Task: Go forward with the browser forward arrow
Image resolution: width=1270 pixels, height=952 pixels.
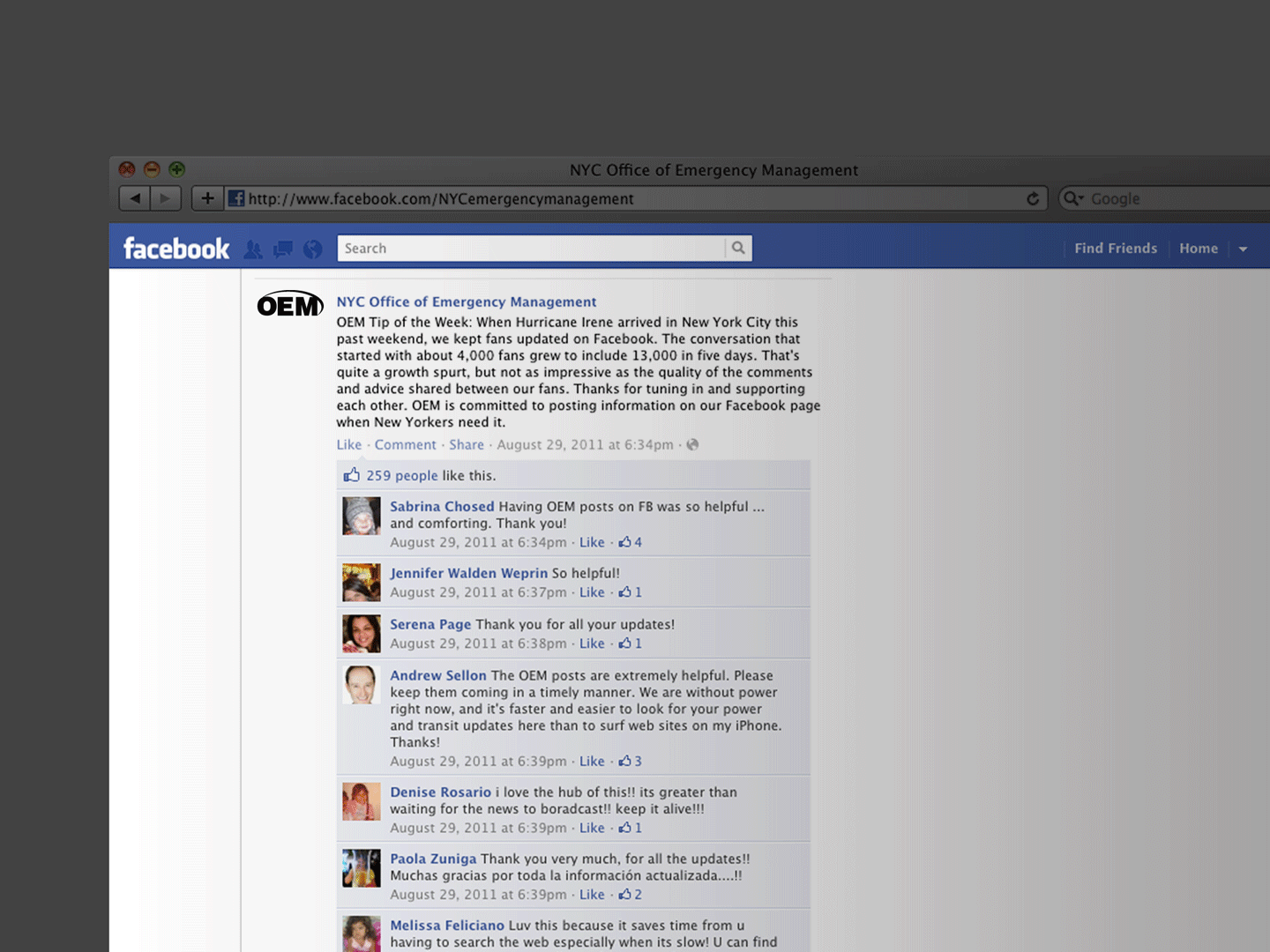Action: pos(165,198)
